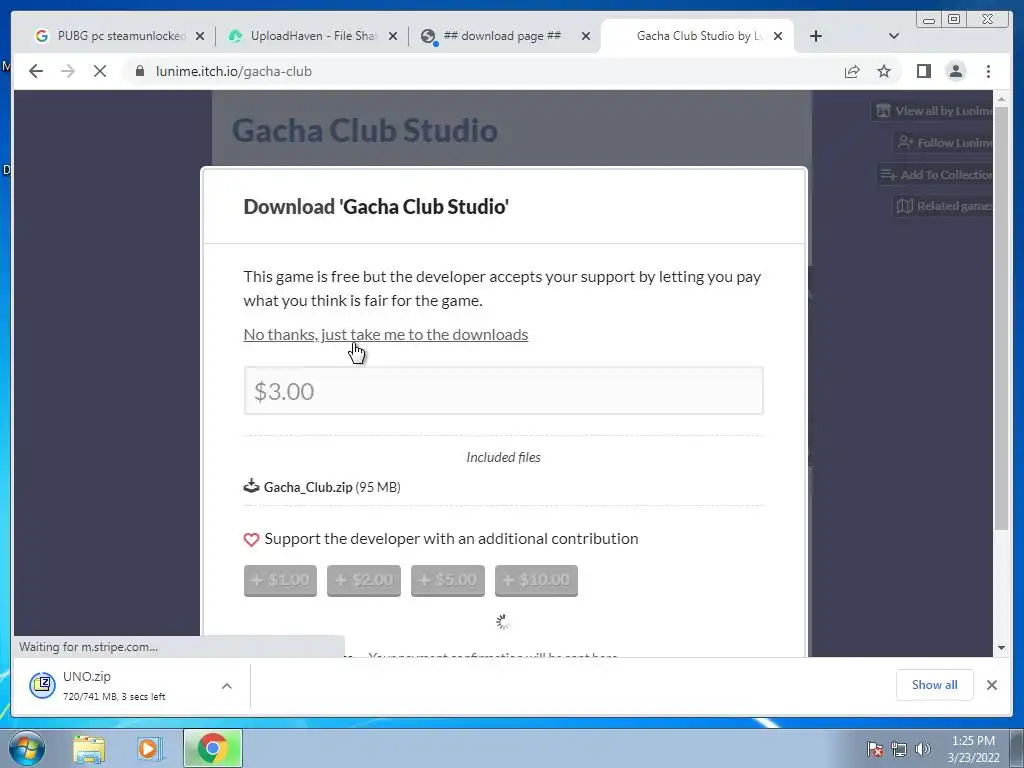The image size is (1024, 768).
Task: Expand UNO.zip download options chevron
Action: (x=227, y=686)
